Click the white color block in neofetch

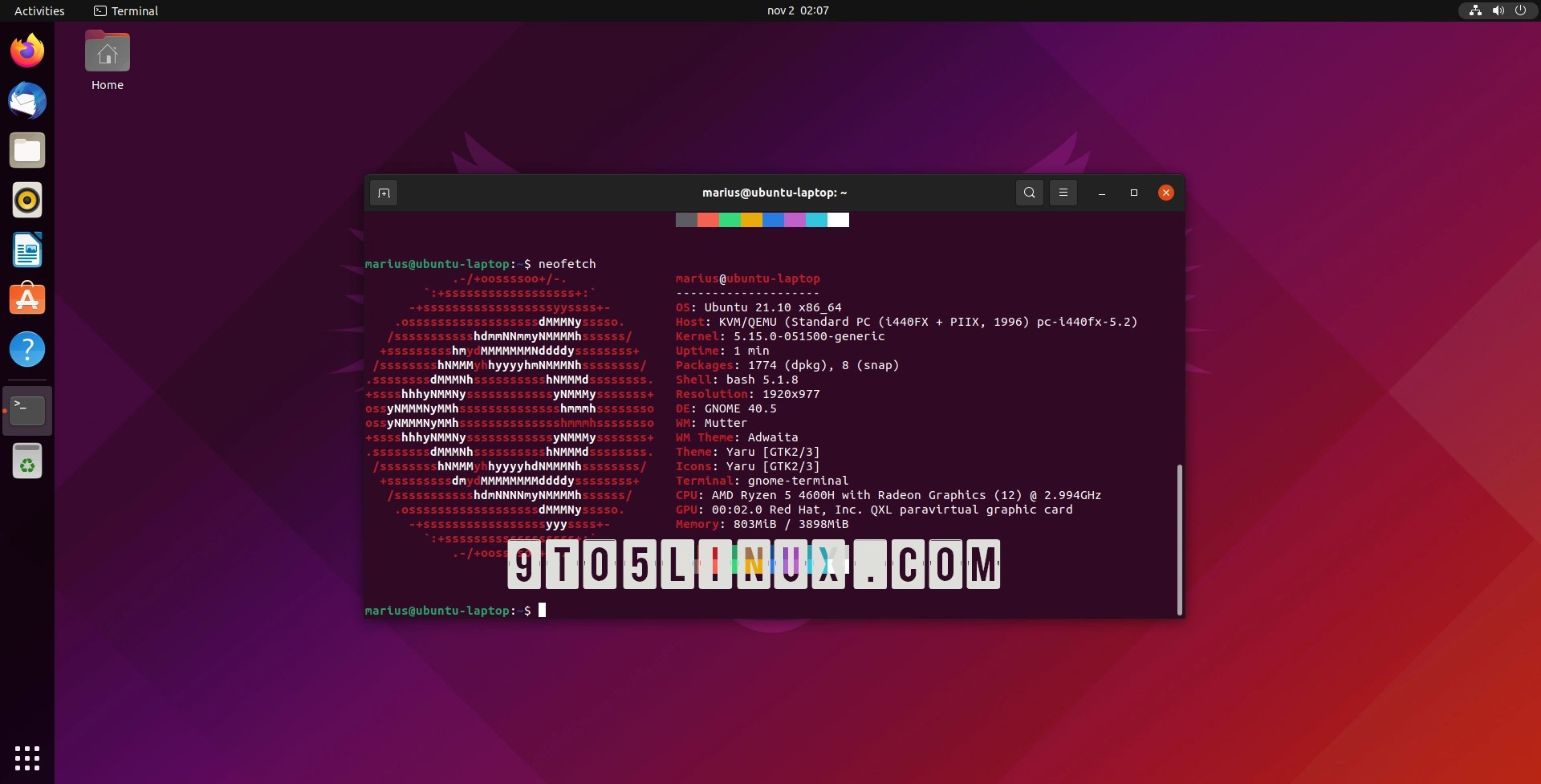tap(838, 220)
